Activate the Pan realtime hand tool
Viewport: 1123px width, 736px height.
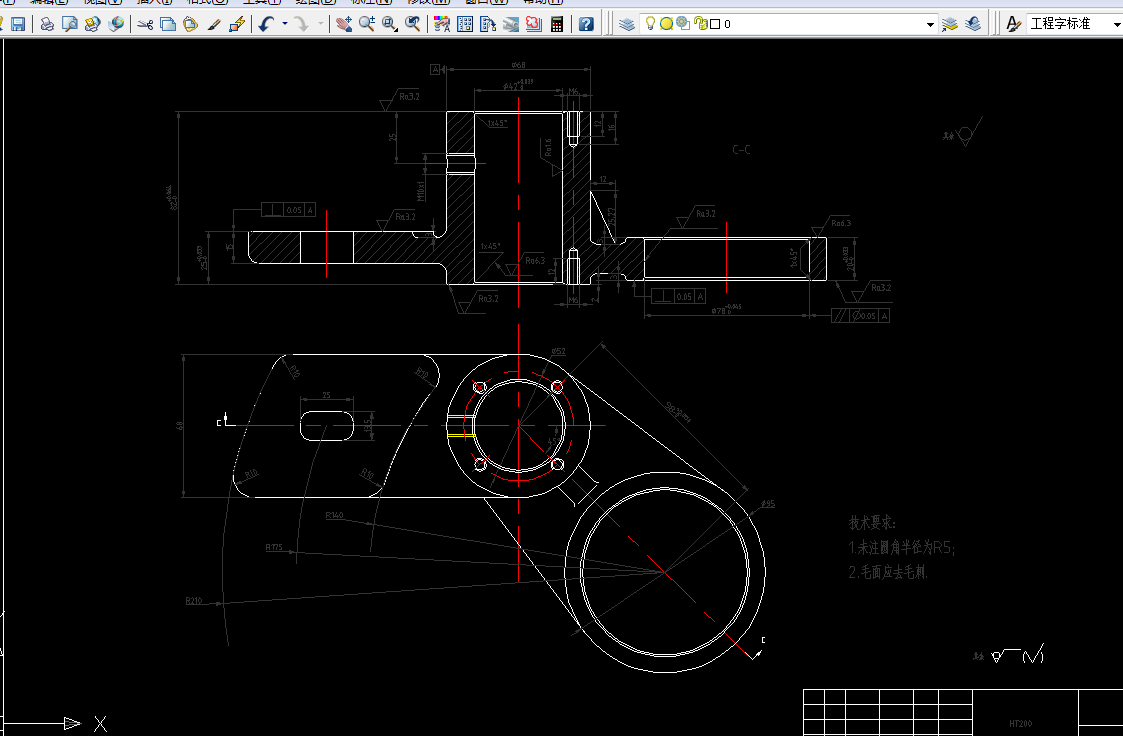(x=344, y=24)
